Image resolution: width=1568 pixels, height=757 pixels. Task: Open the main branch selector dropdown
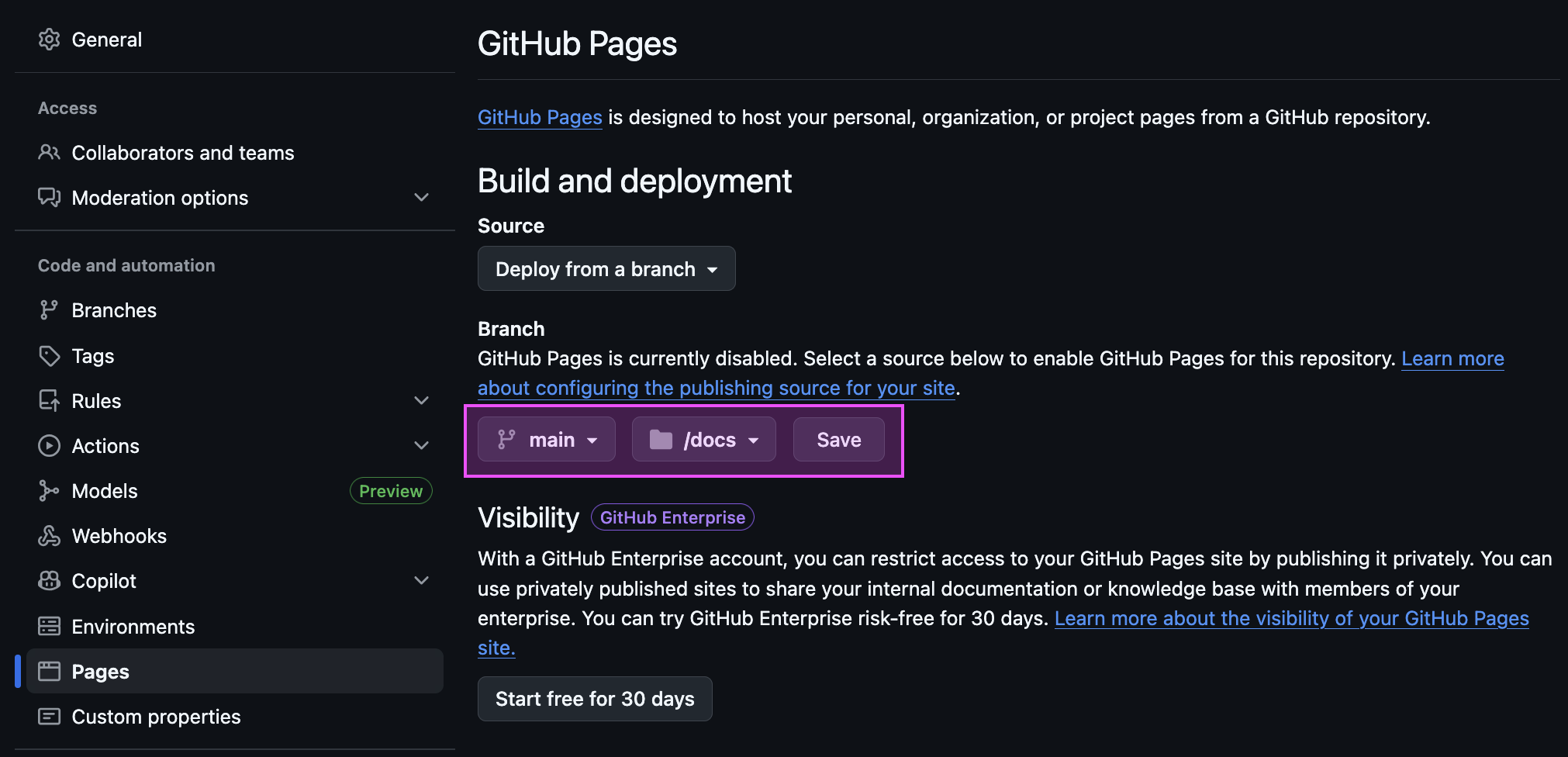click(x=547, y=440)
